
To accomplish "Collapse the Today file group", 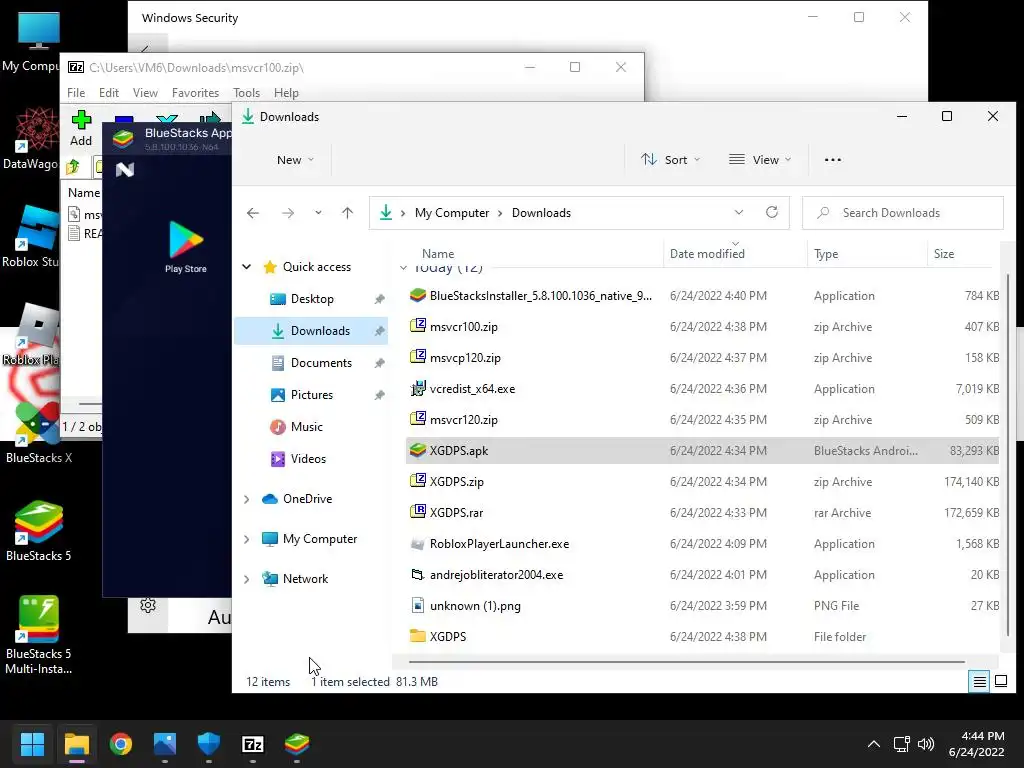I will pyautogui.click(x=403, y=268).
